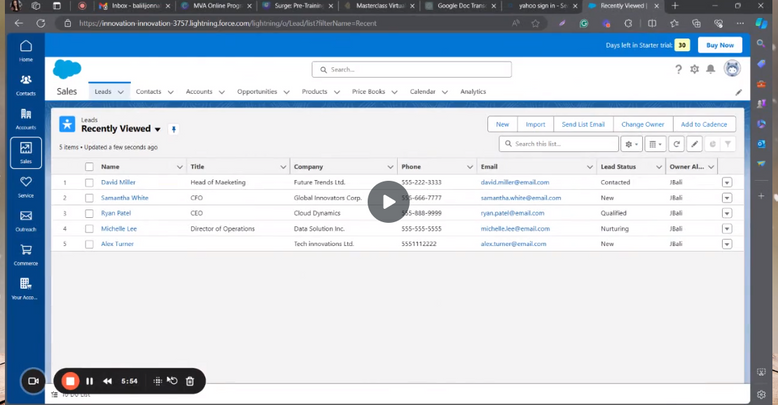Open the help question mark icon
This screenshot has width=778, height=405.
[x=678, y=69]
